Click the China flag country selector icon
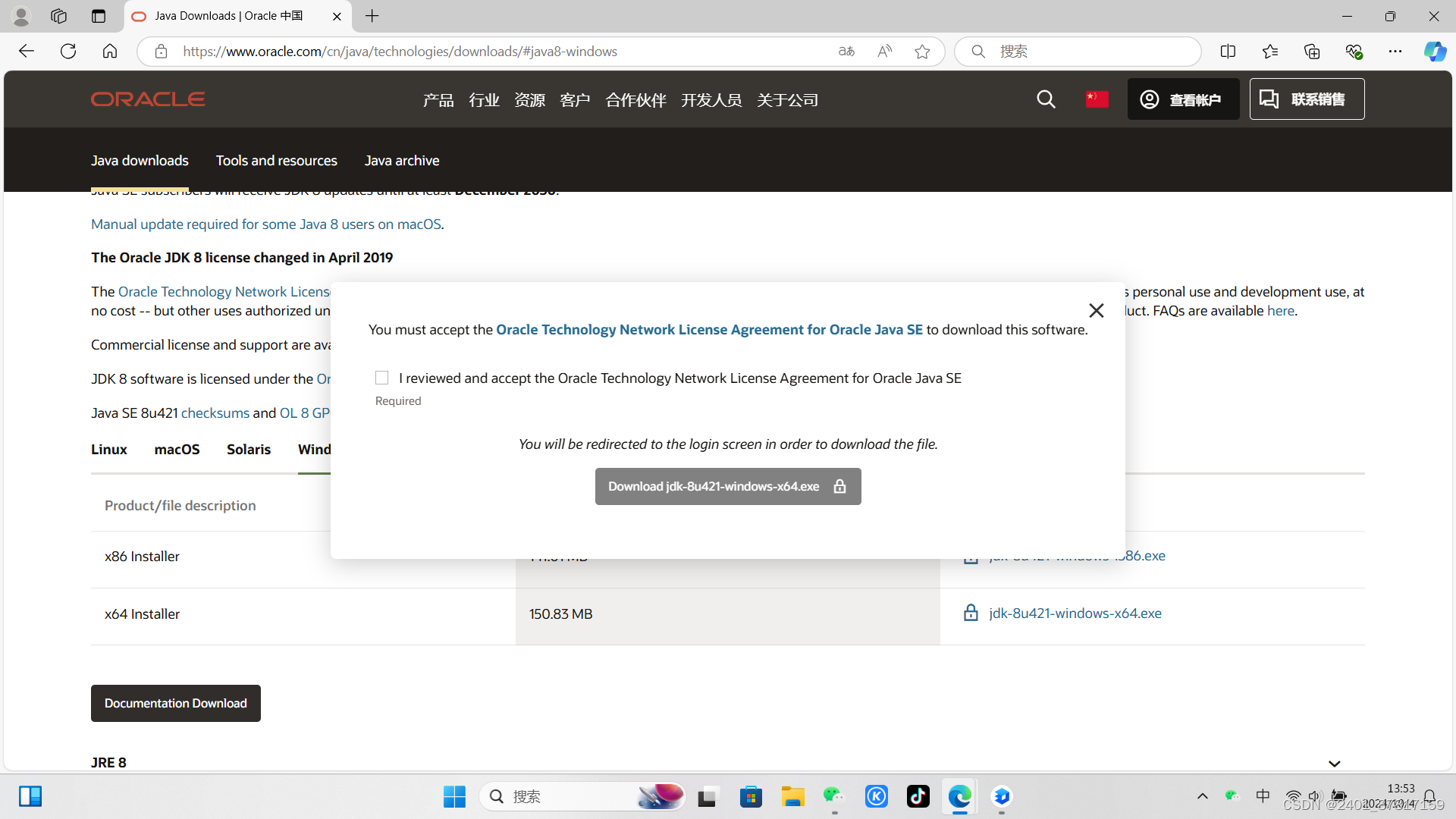 pos(1097,99)
